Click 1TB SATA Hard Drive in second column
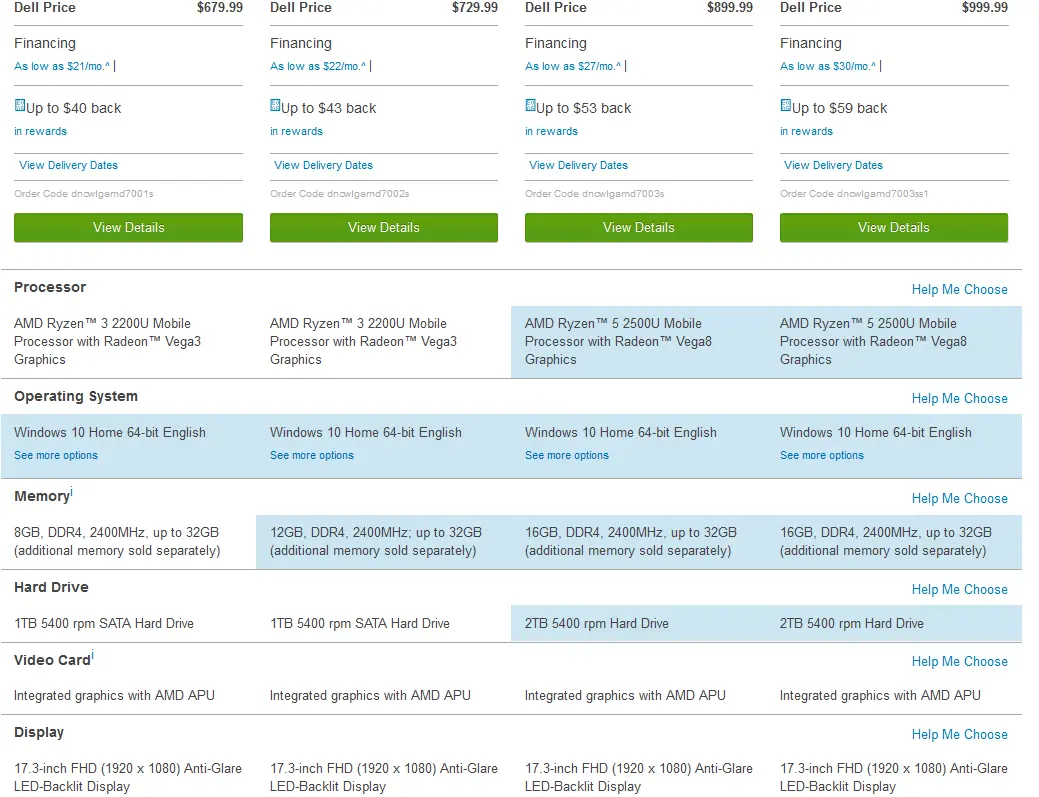This screenshot has height=797, width=1039. click(360, 623)
